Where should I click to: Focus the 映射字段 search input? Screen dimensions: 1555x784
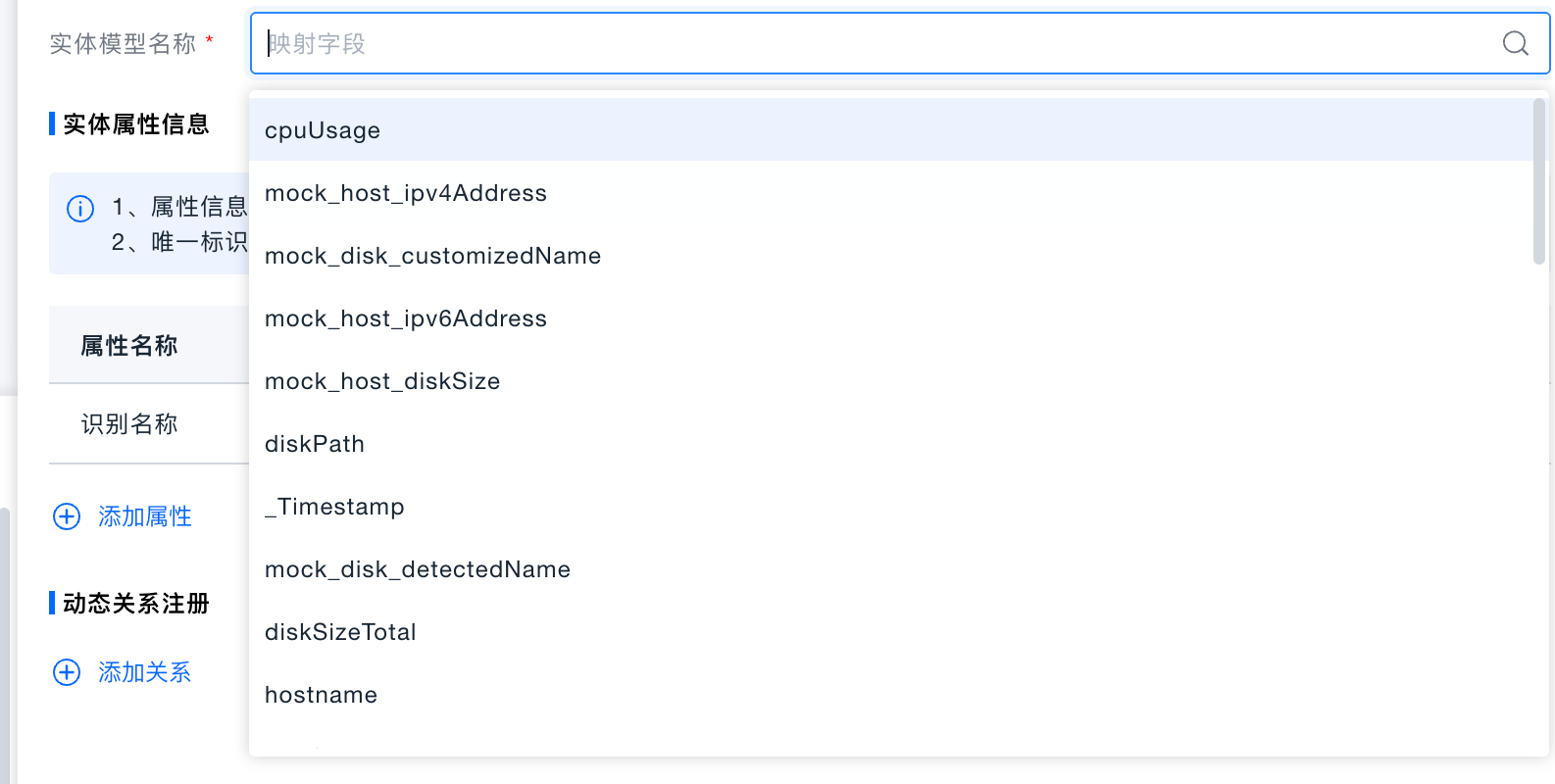873,43
